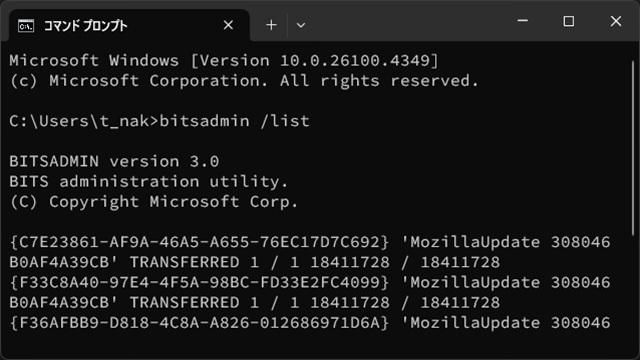Click the typed command bitsadmin /list
The image size is (640, 360).
[235, 121]
